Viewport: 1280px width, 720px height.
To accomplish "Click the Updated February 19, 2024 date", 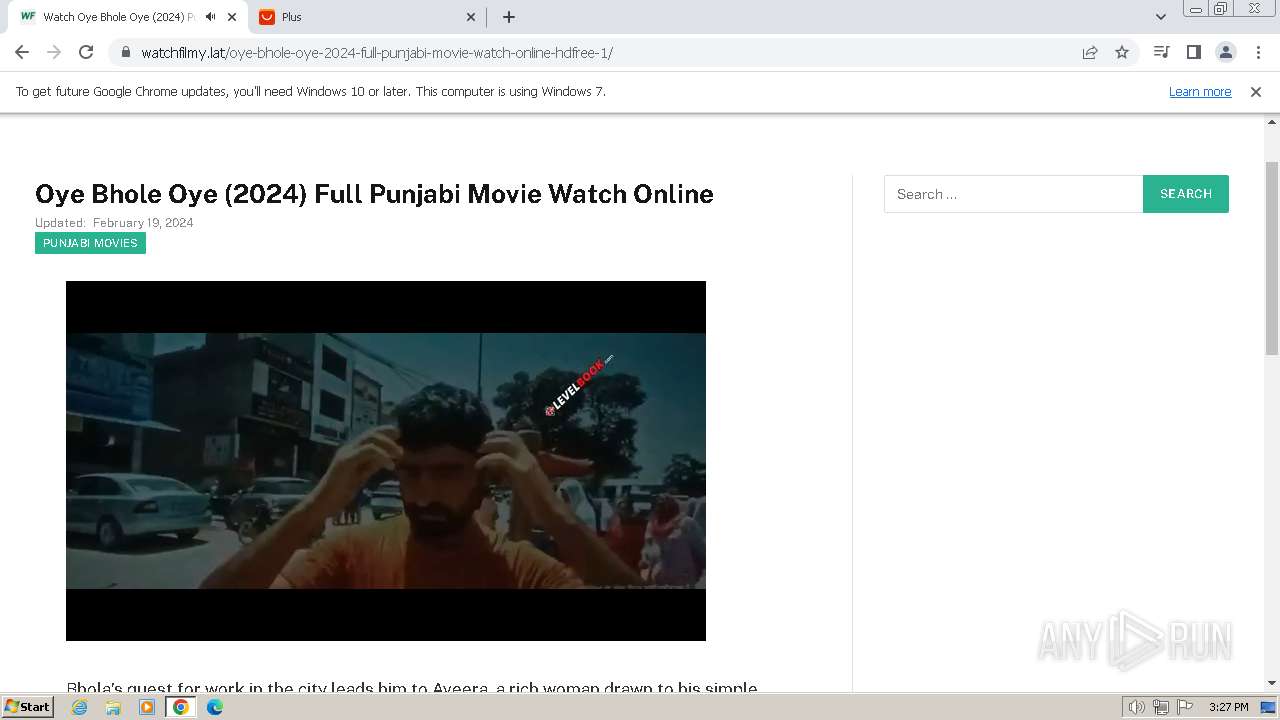I will pyautogui.click(x=114, y=223).
